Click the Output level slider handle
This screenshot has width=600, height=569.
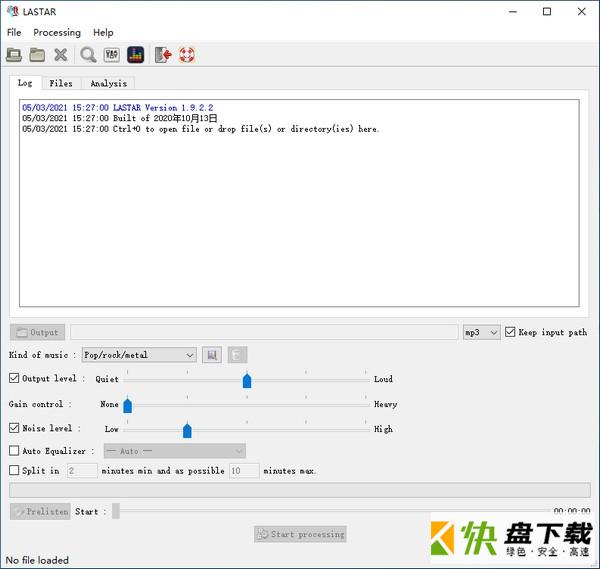(x=247, y=380)
